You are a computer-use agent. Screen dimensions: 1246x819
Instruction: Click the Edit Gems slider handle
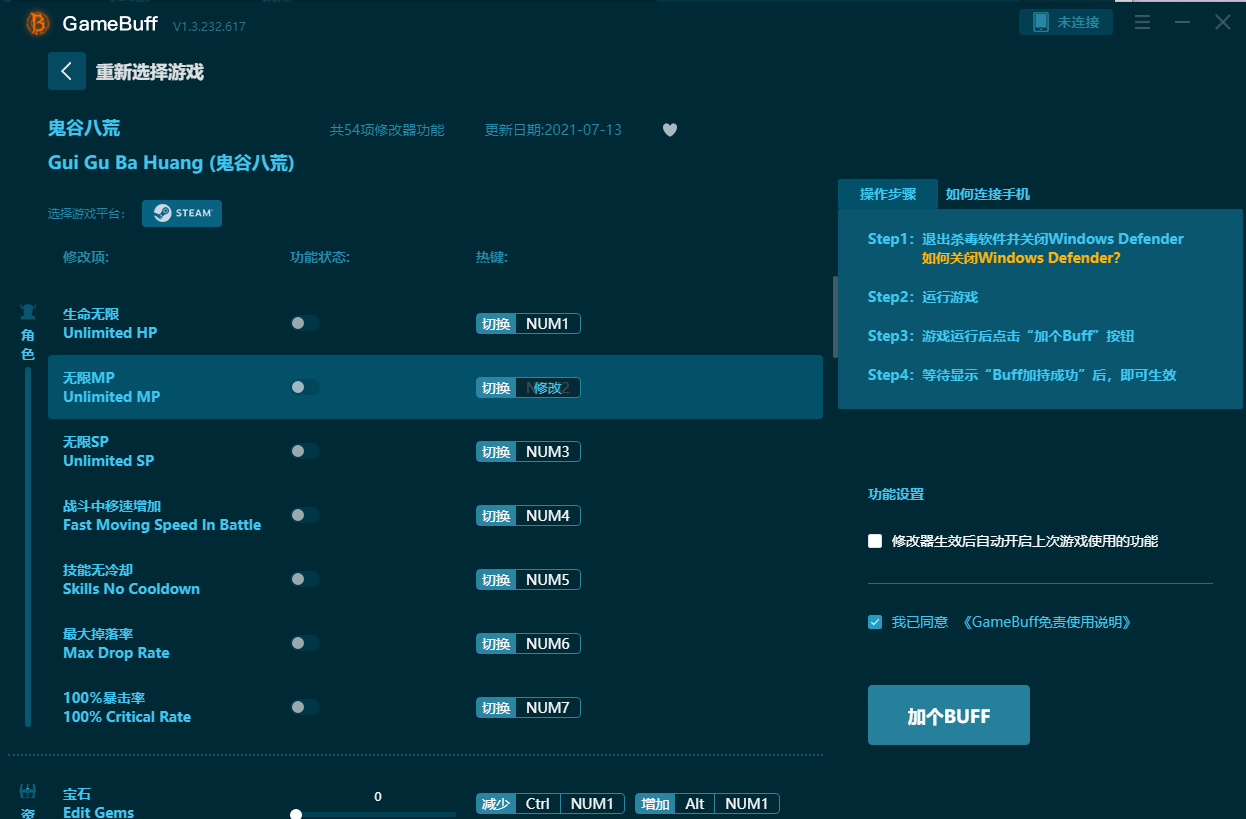click(296, 814)
